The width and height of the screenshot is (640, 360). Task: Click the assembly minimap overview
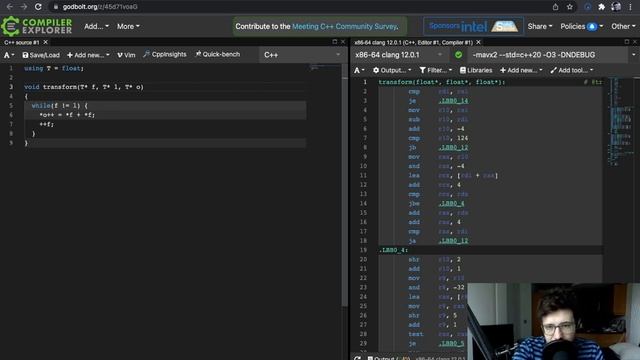[x=620, y=122]
